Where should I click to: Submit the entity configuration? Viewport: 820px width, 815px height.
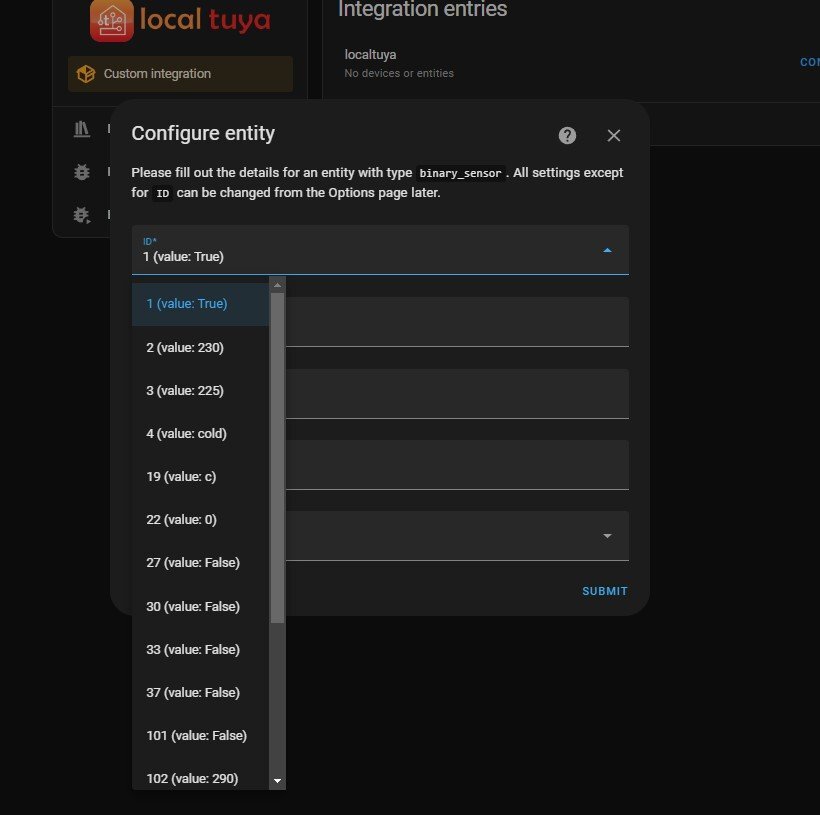click(605, 591)
